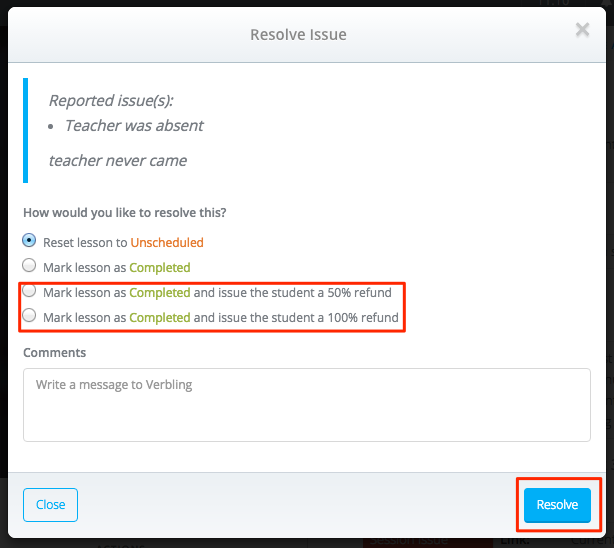Click the Resolve button
This screenshot has width=614, height=548.
pyautogui.click(x=557, y=505)
